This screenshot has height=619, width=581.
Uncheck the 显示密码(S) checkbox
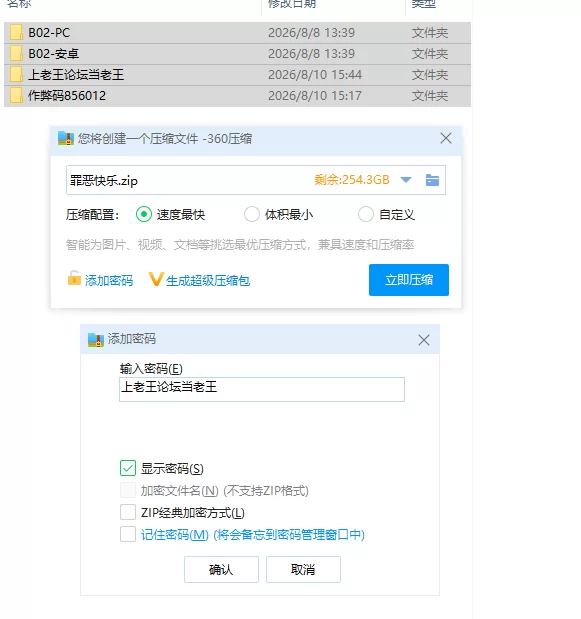[x=128, y=468]
